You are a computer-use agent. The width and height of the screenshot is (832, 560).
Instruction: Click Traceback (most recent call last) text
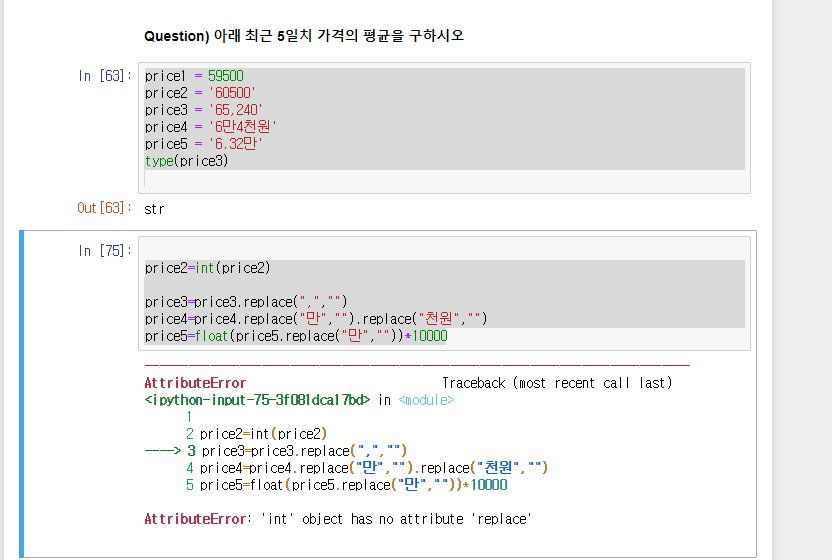click(x=557, y=383)
